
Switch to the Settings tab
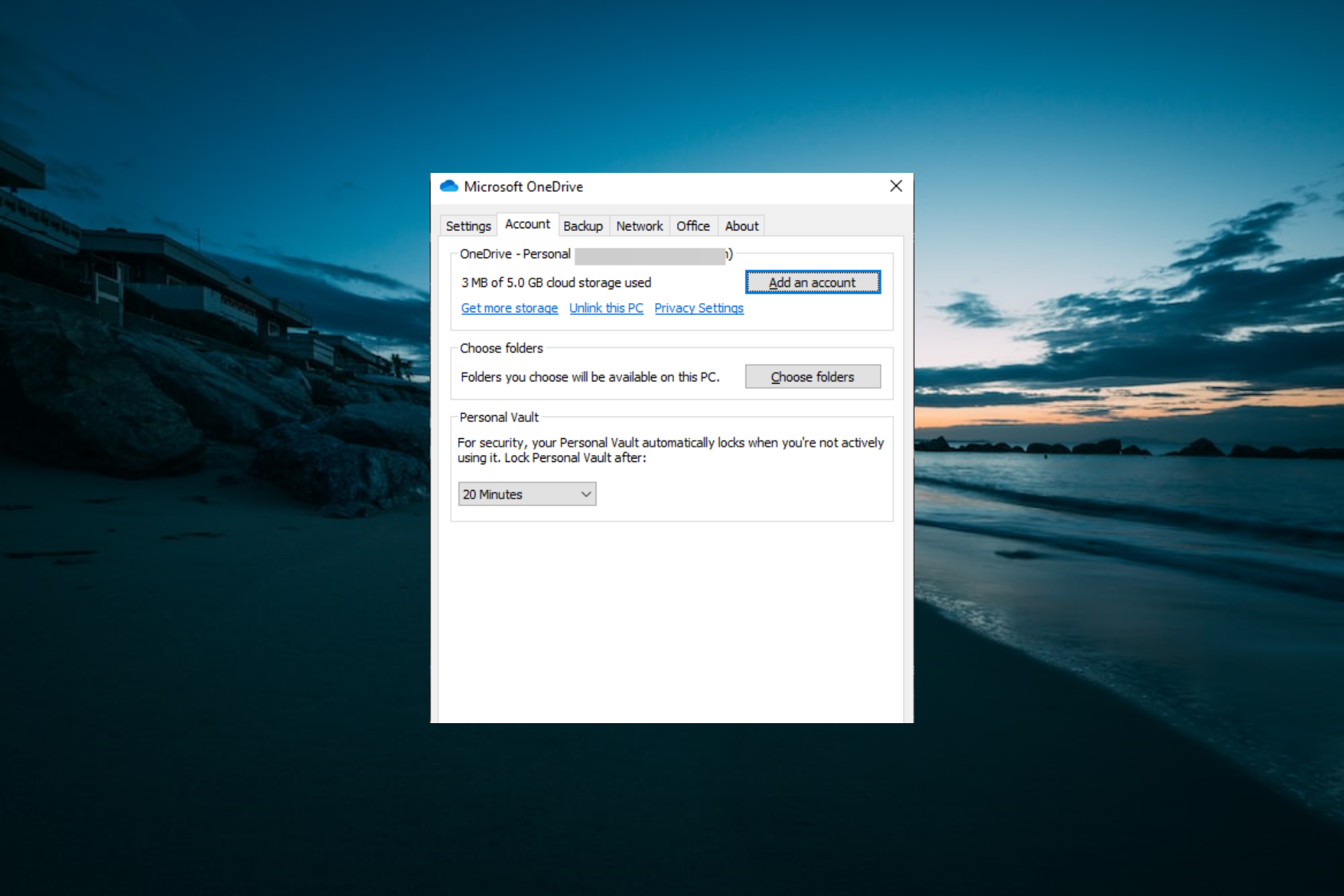468,226
